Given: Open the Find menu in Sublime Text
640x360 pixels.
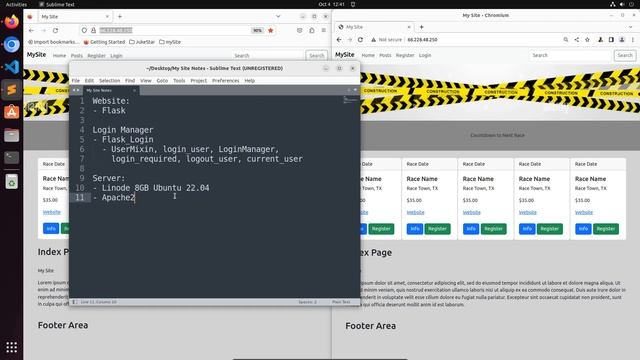Looking at the screenshot, I should [x=130, y=81].
